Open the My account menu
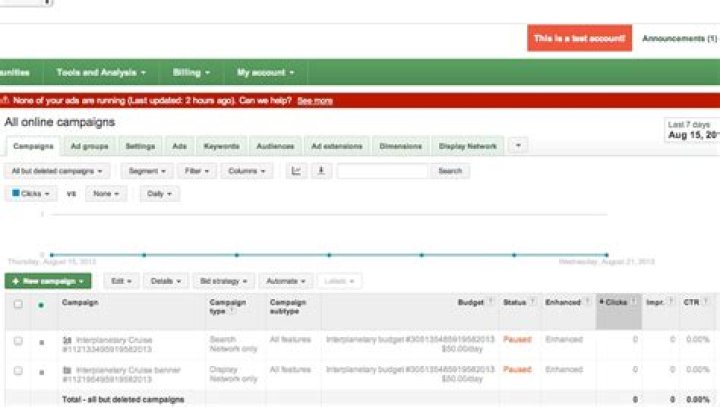The width and height of the screenshot is (720, 407). (265, 72)
